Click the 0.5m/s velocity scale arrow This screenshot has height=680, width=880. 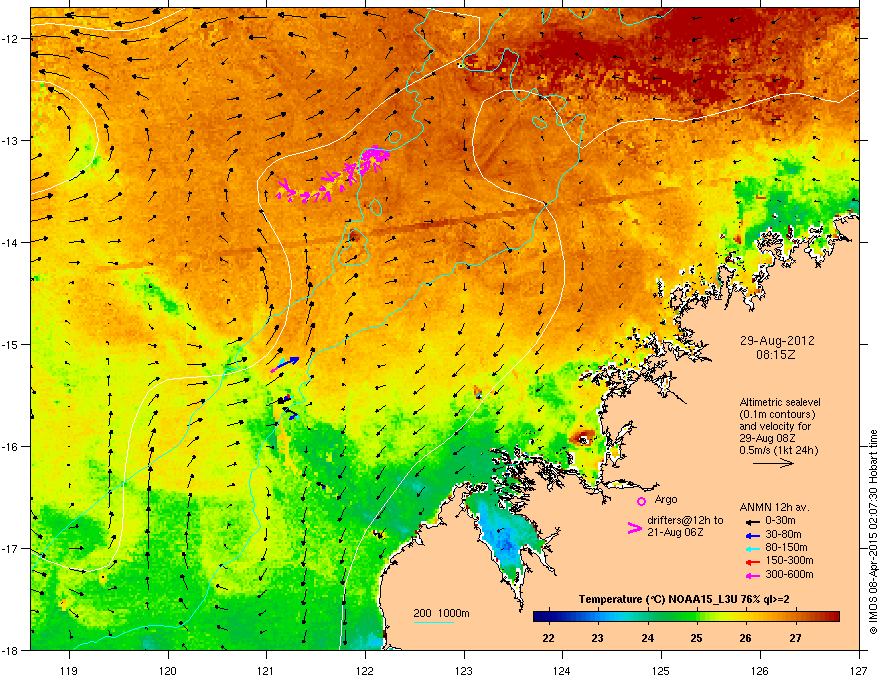click(773, 463)
